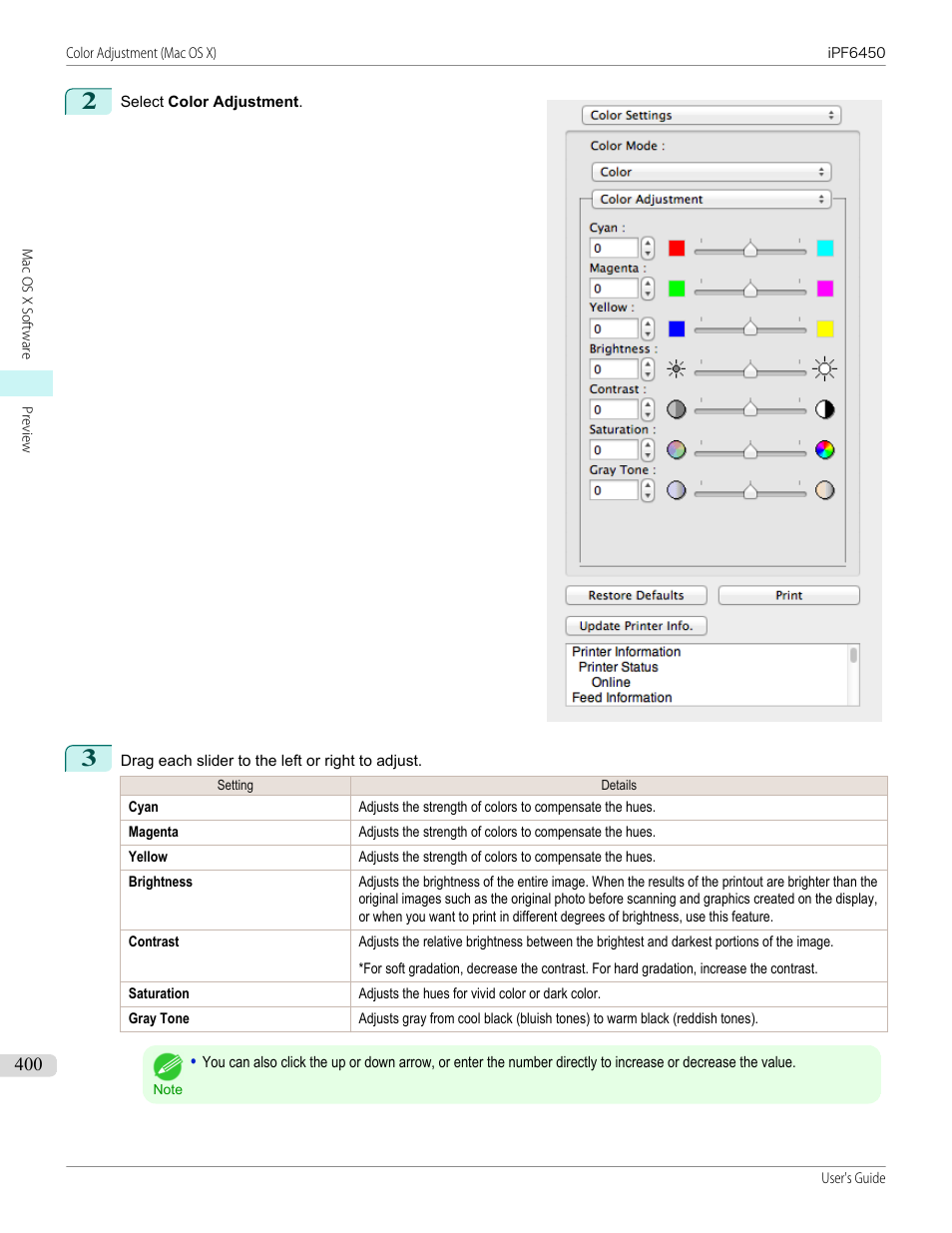Click the yellow swatch at slider end
The width and height of the screenshot is (952, 1233).
pos(825,328)
